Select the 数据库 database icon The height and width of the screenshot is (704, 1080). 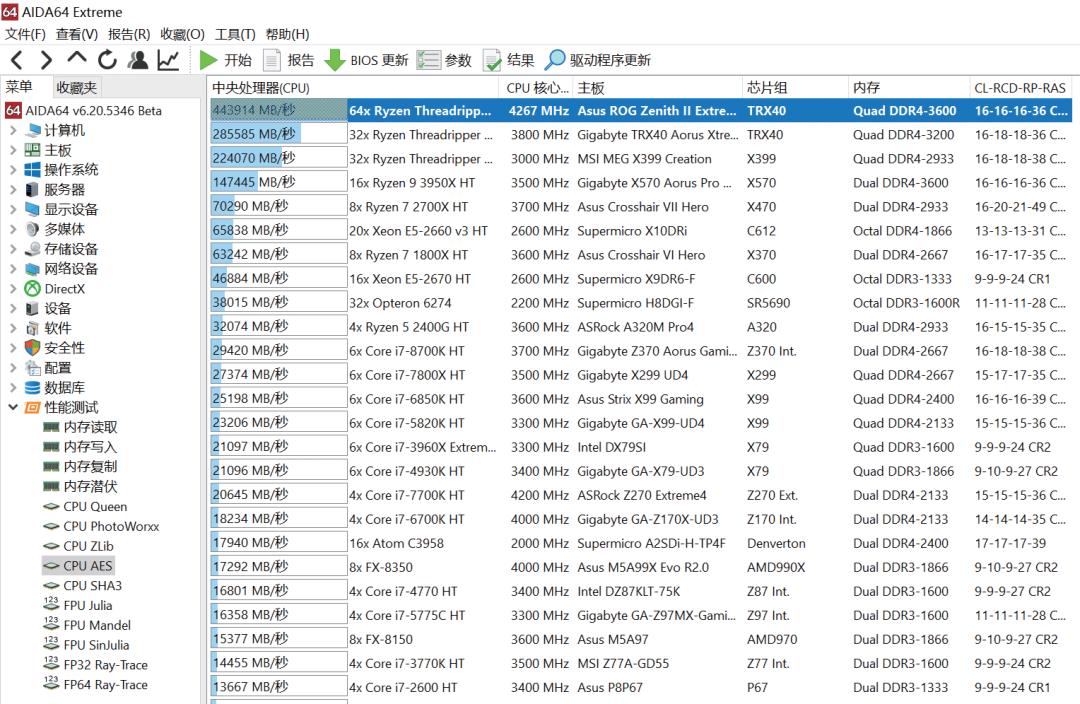[x=32, y=387]
